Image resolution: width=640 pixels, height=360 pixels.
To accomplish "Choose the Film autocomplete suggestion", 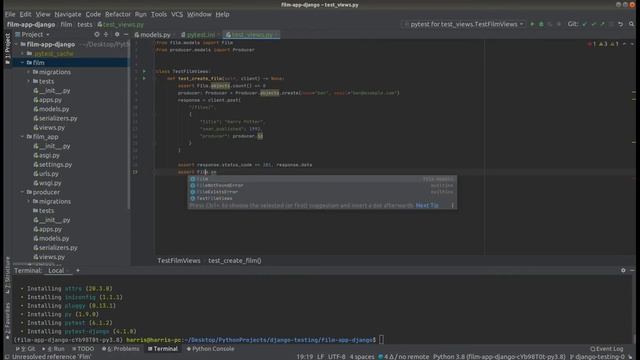I will point(322,179).
